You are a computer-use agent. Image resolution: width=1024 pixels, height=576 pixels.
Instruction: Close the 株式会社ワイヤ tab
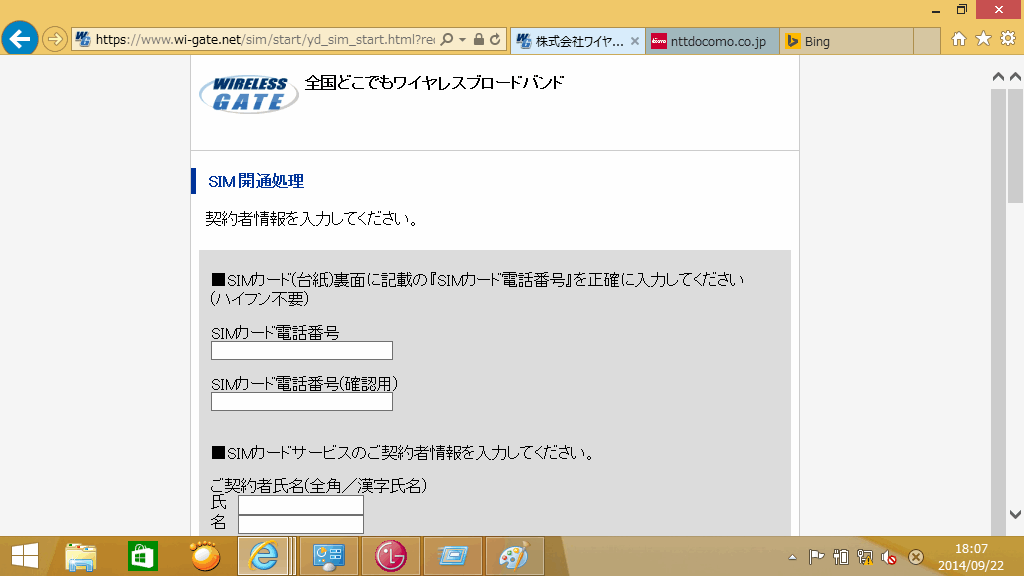[x=634, y=41]
